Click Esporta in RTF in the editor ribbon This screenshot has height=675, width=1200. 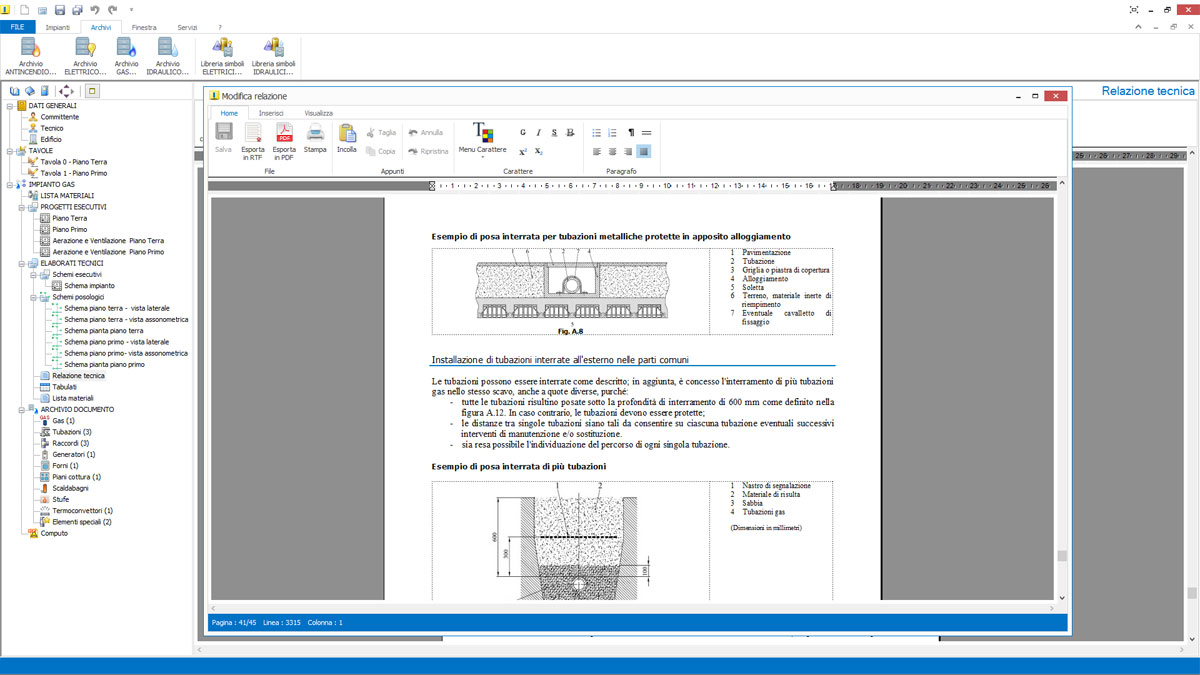click(253, 141)
